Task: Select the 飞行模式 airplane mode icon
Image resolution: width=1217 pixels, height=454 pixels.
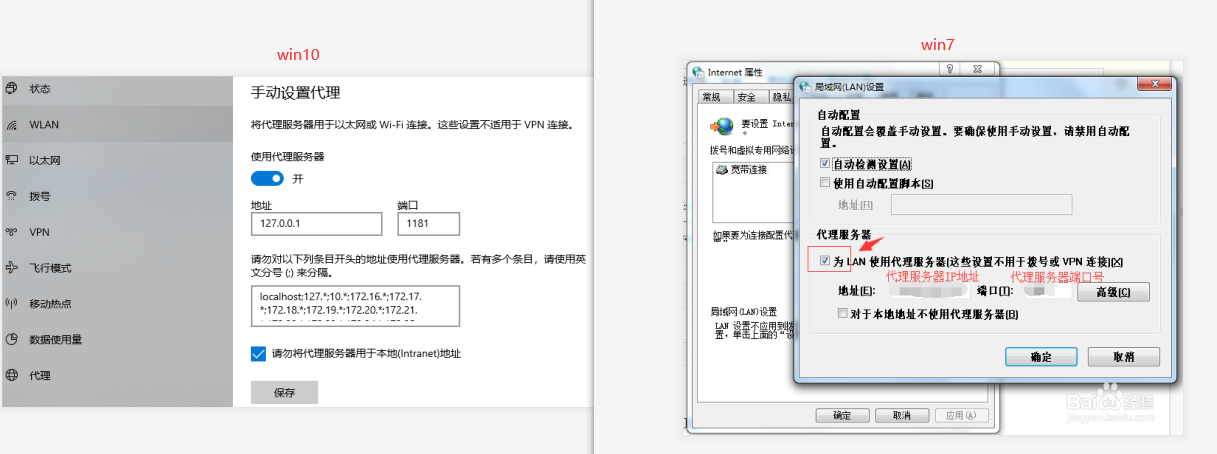Action: 11,268
